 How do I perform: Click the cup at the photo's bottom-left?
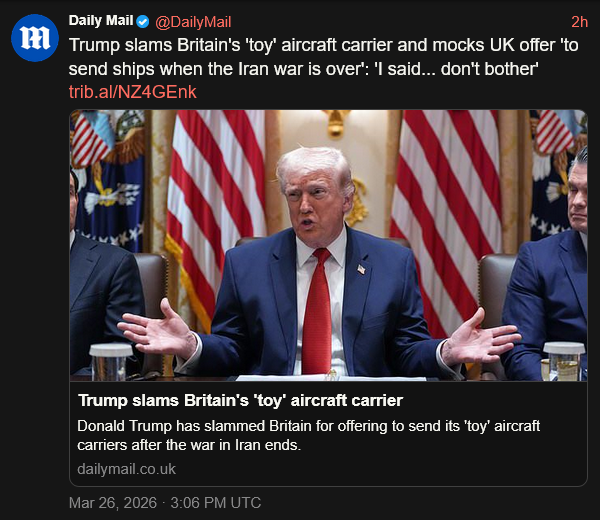pos(110,361)
